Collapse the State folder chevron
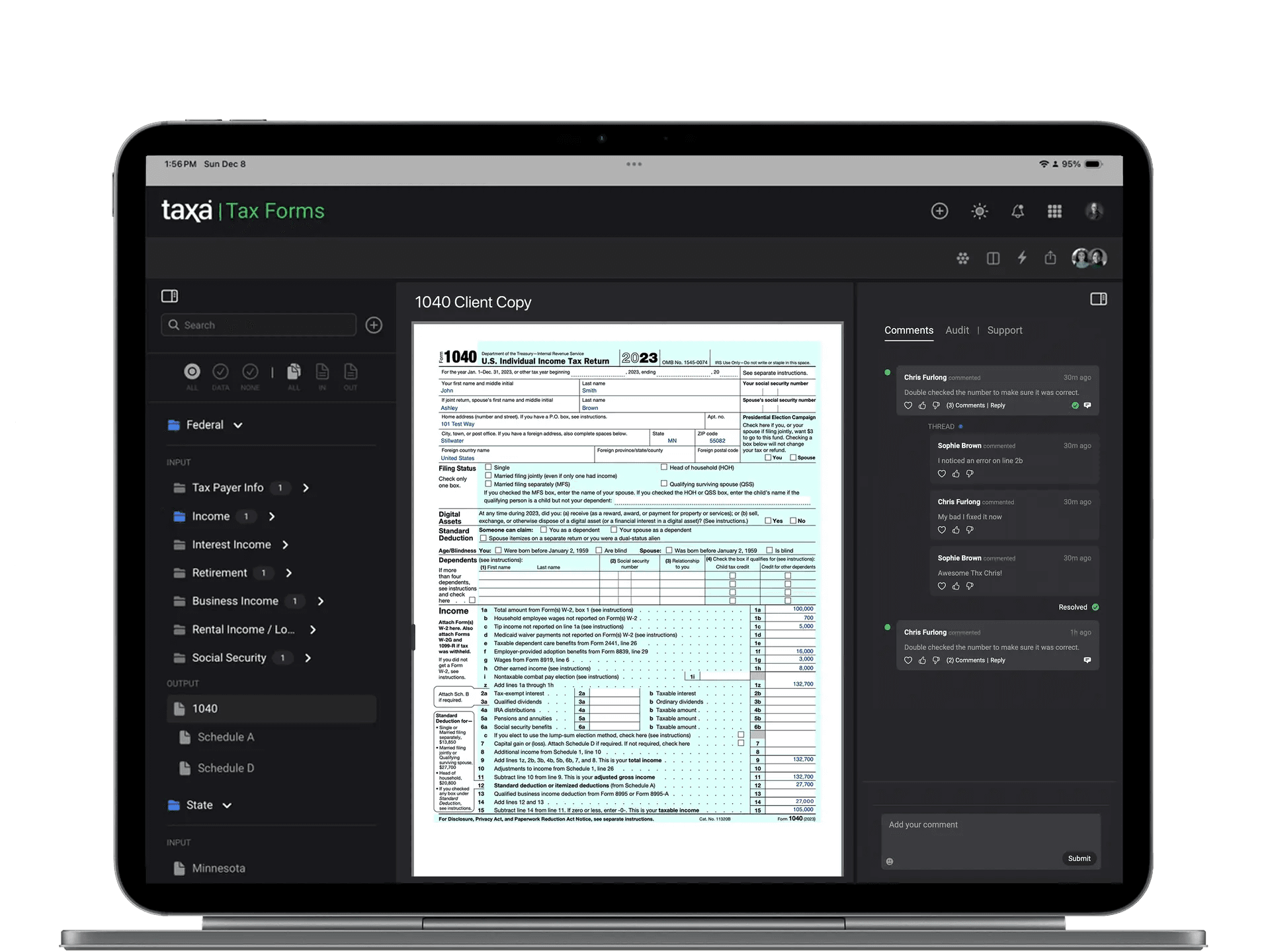Screen dimensions: 1270x952 click(227, 805)
